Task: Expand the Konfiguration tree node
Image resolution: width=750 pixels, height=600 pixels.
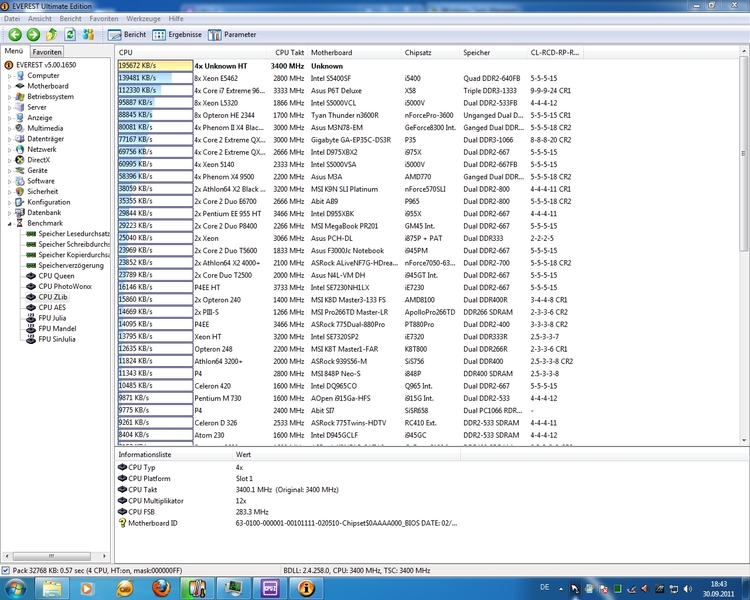Action: tap(9, 202)
